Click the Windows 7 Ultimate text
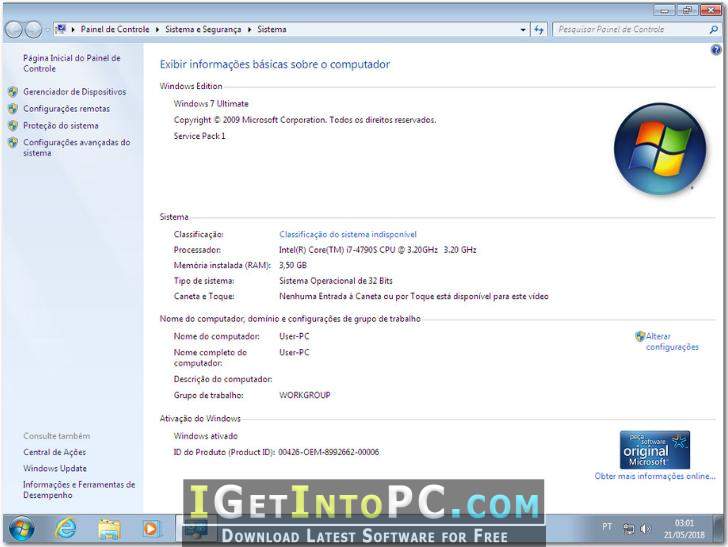The width and height of the screenshot is (728, 547). (211, 104)
